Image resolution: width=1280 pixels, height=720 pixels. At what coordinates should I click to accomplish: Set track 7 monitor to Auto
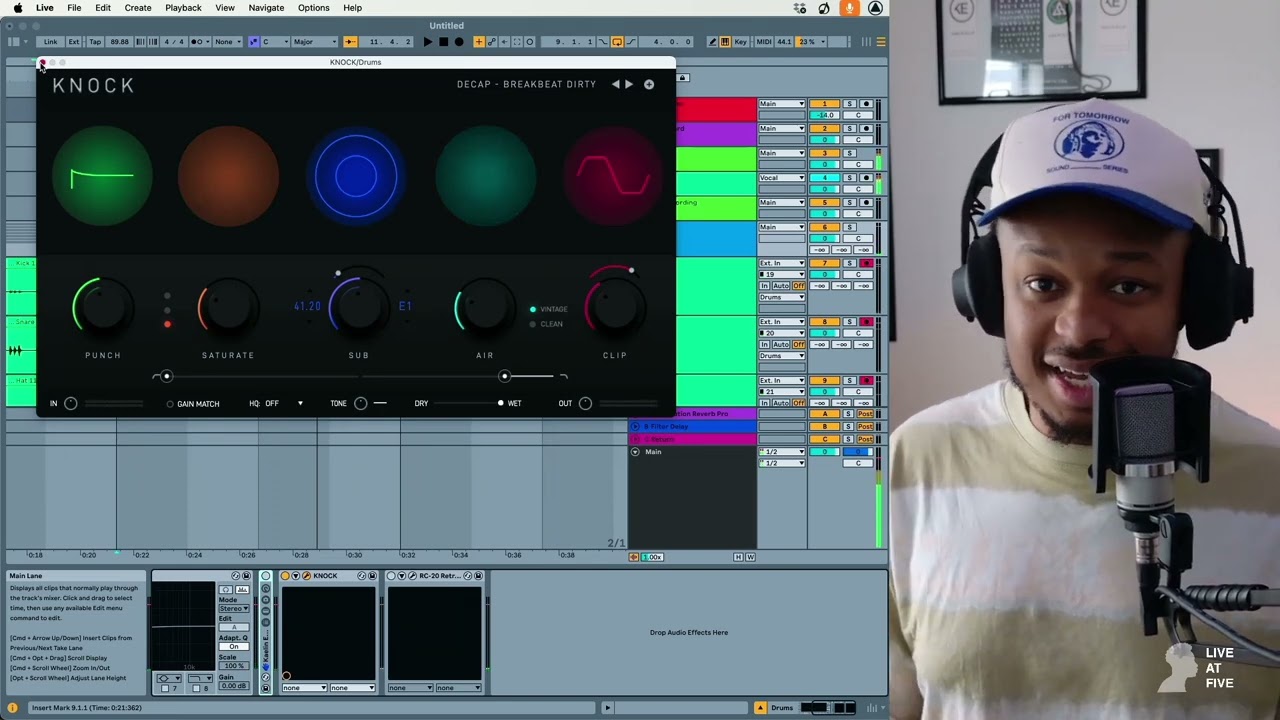(782, 286)
